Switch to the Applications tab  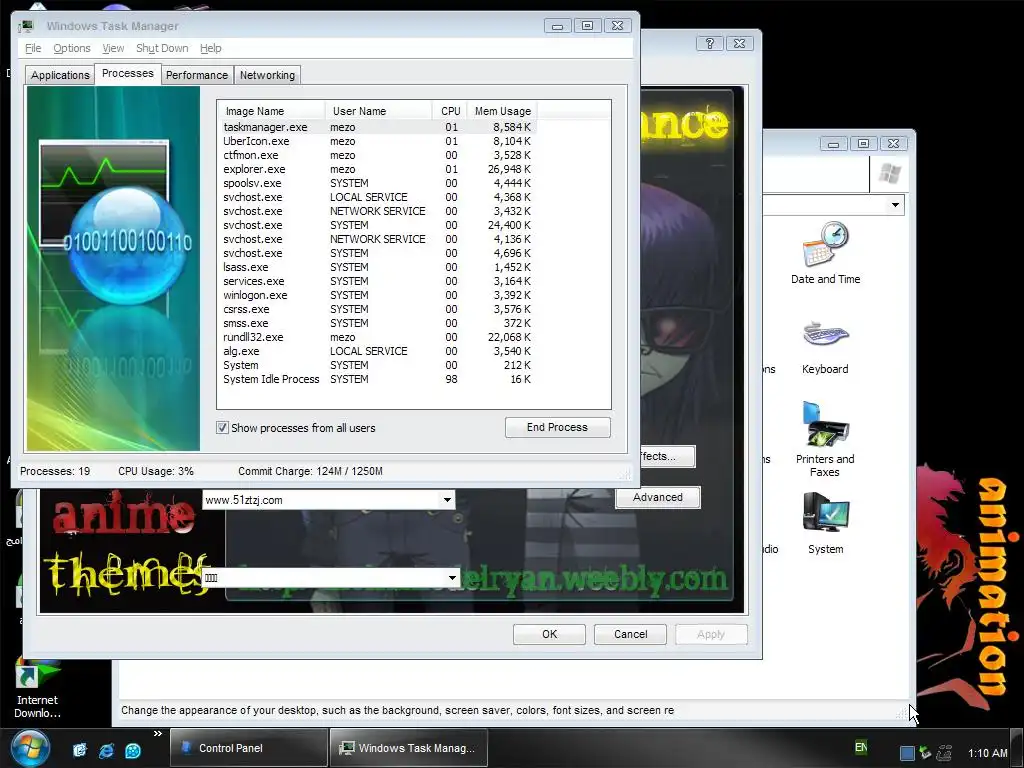pos(60,75)
